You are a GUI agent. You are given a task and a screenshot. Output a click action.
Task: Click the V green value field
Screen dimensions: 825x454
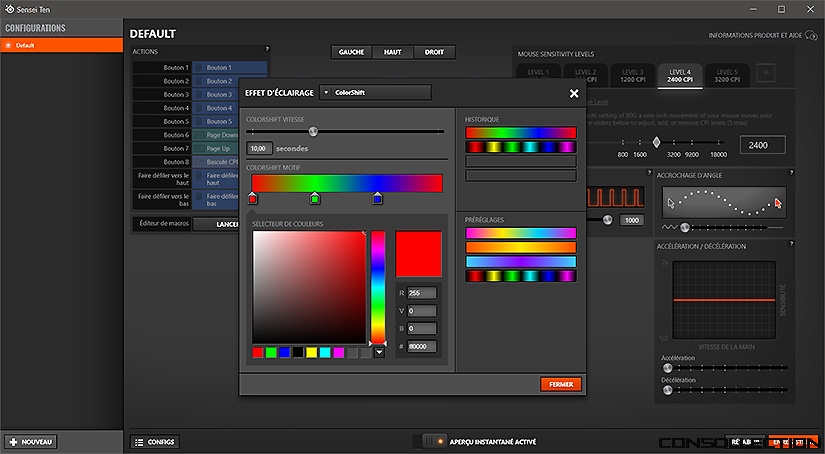coord(421,311)
